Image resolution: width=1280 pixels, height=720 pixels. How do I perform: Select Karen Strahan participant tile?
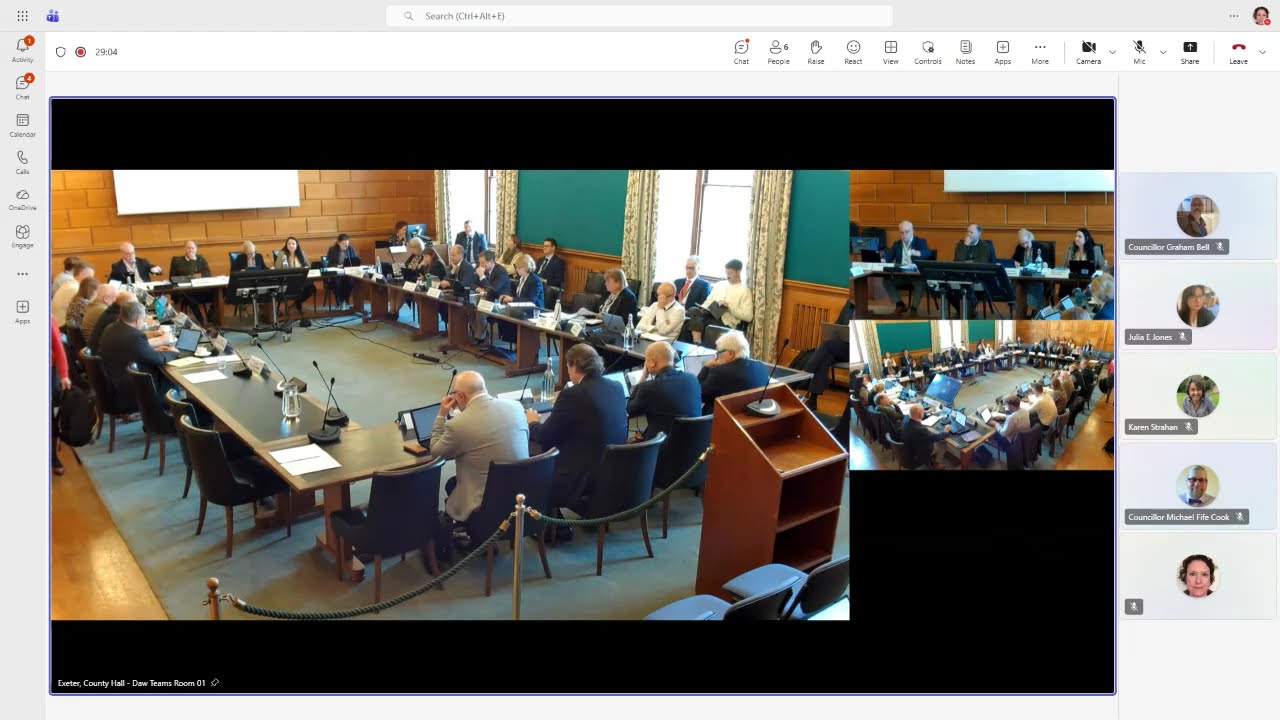click(1197, 395)
